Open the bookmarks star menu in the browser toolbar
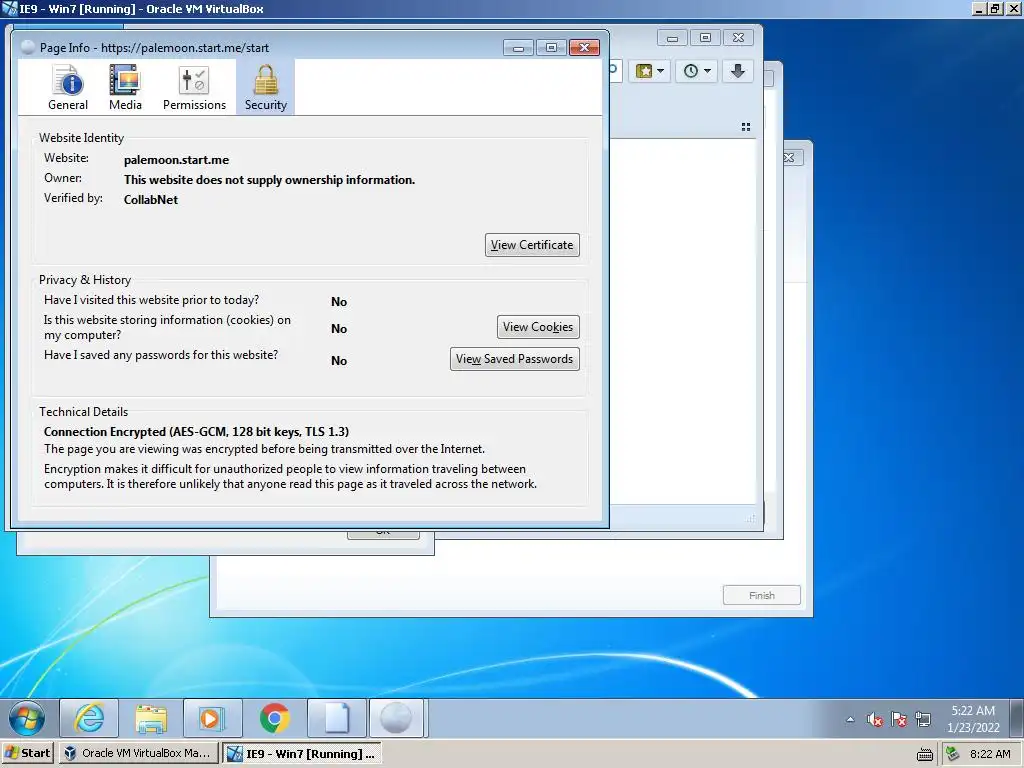Viewport: 1024px width, 768px height. [x=650, y=71]
